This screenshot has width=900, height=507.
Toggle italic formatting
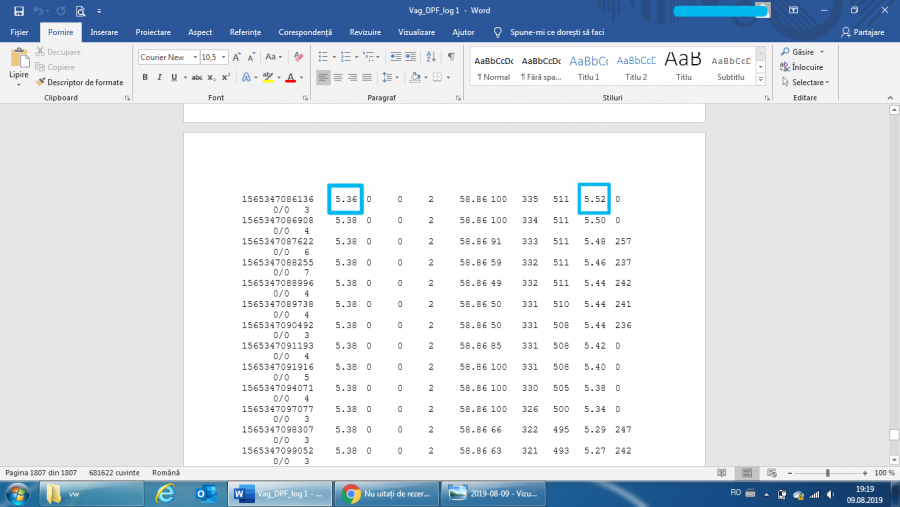(x=159, y=77)
